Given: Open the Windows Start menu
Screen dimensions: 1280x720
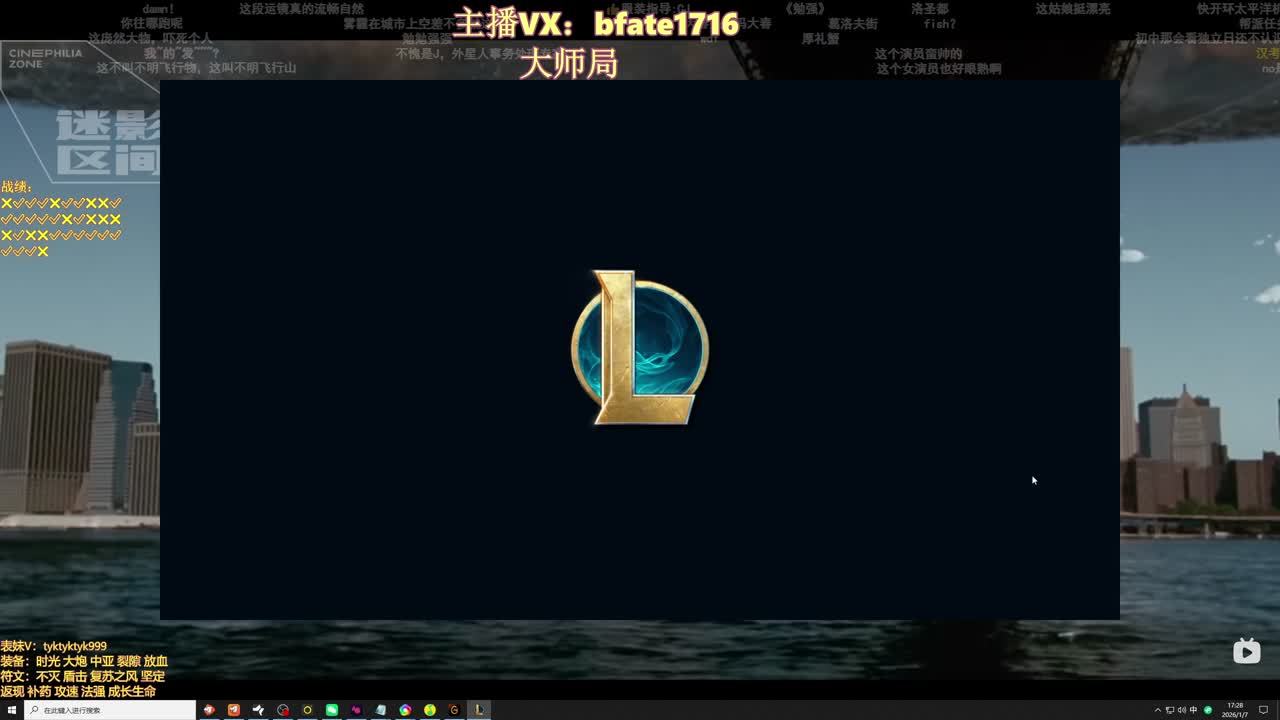Looking at the screenshot, I should 12,710.
